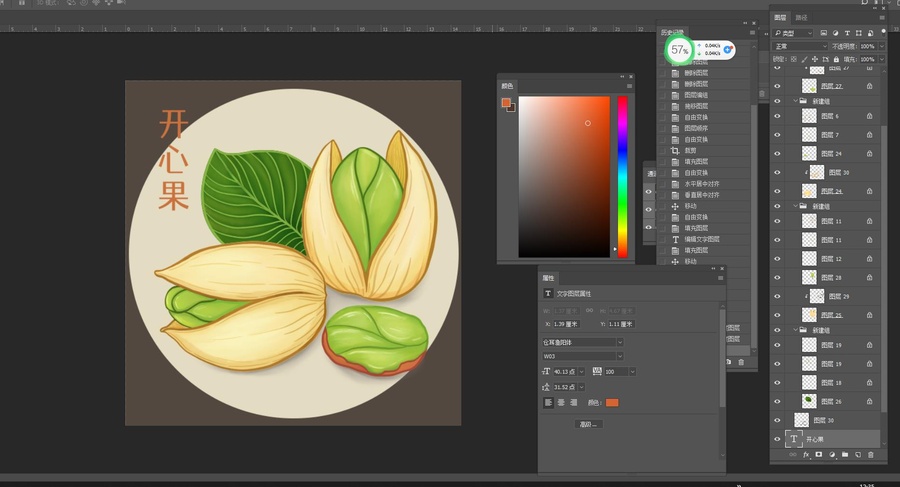Hide the 开心果 text layer

pos(777,439)
